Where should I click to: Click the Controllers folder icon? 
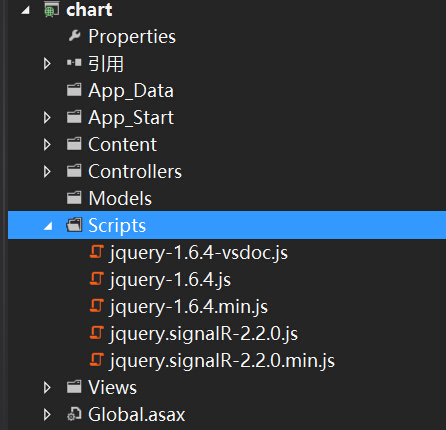coord(74,171)
